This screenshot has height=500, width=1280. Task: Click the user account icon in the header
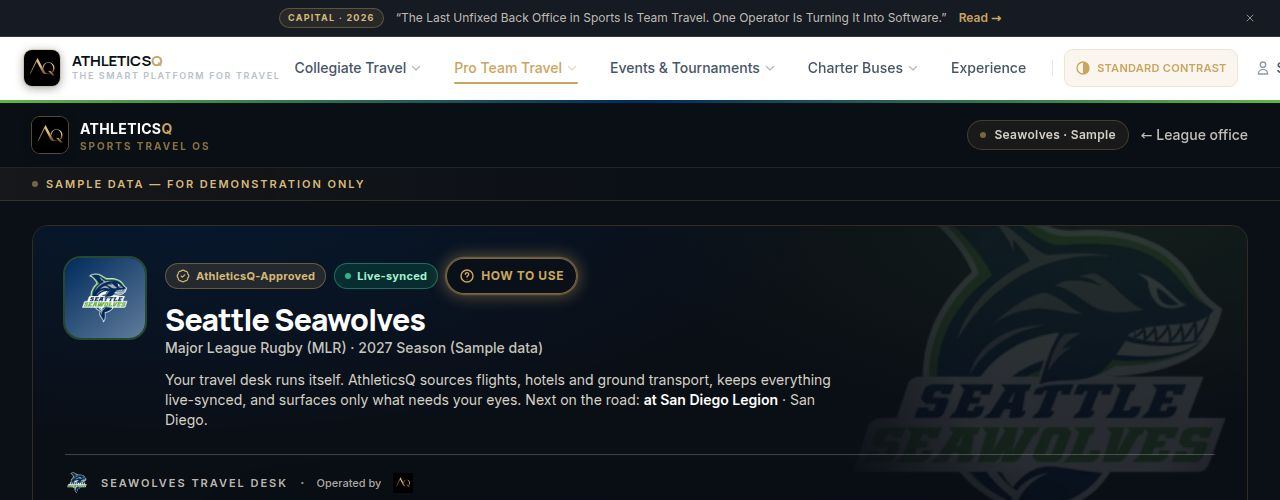(x=1263, y=68)
